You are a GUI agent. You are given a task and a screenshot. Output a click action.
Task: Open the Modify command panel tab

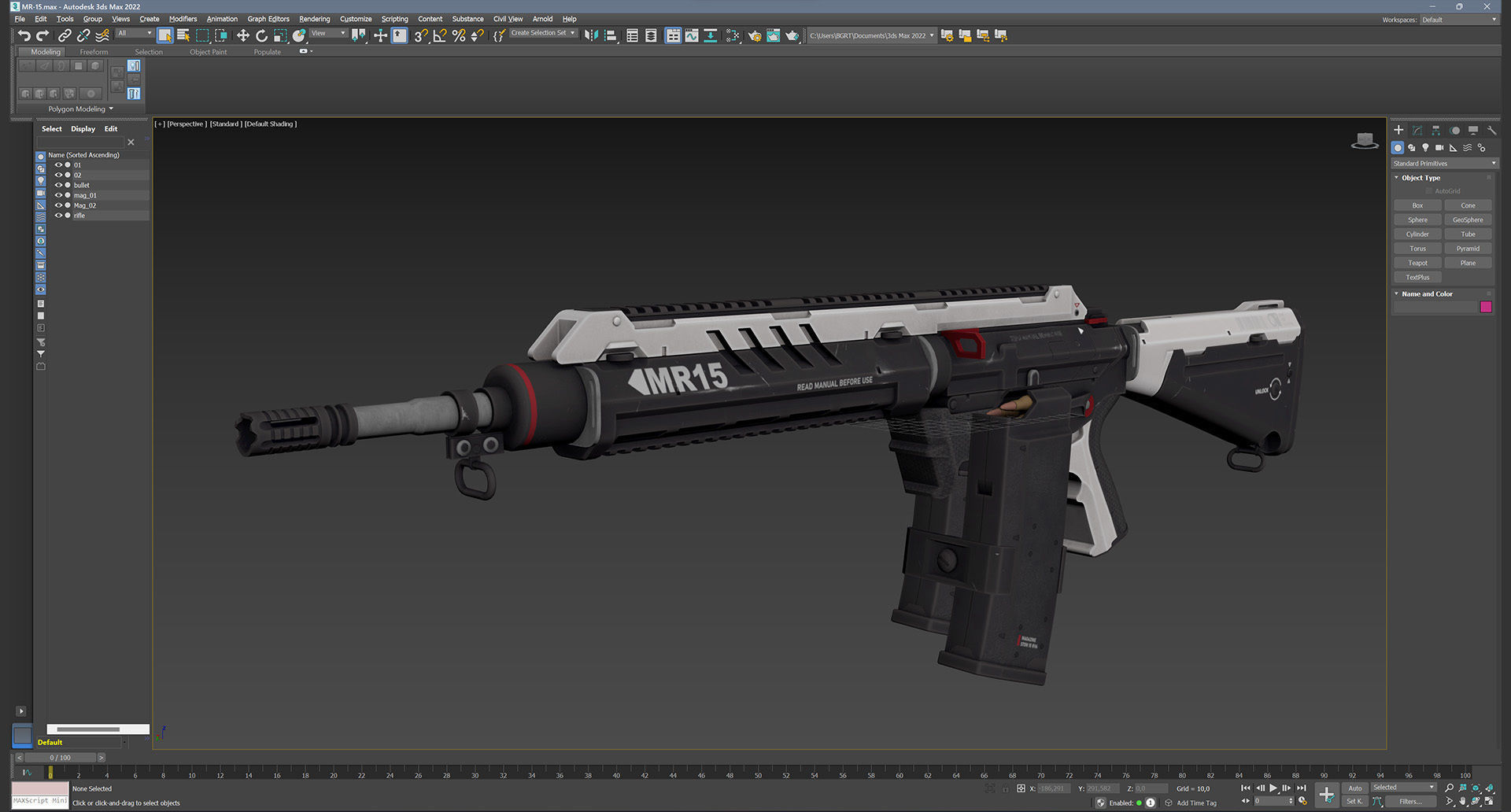(x=1417, y=130)
